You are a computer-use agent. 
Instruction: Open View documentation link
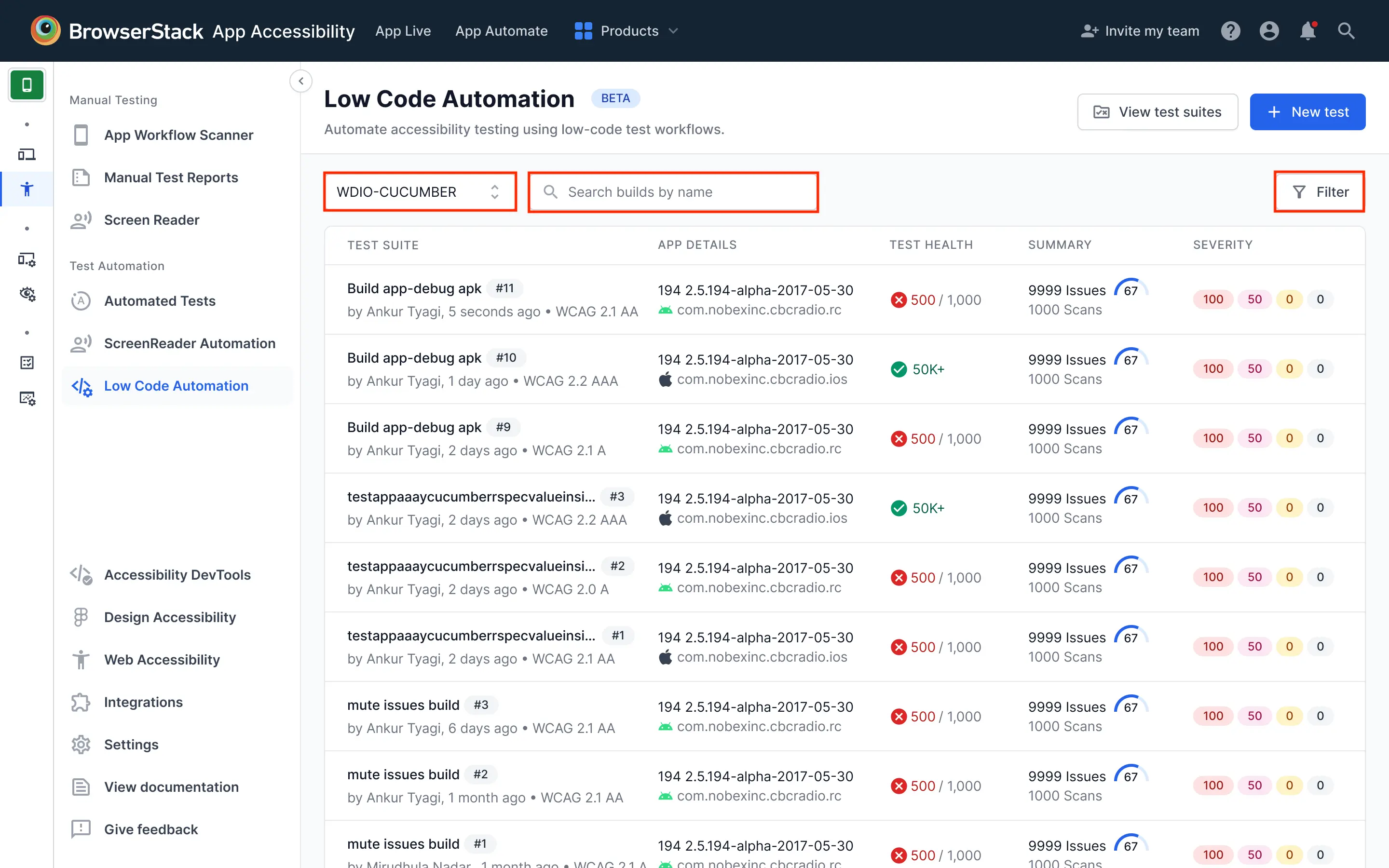[x=178, y=787]
